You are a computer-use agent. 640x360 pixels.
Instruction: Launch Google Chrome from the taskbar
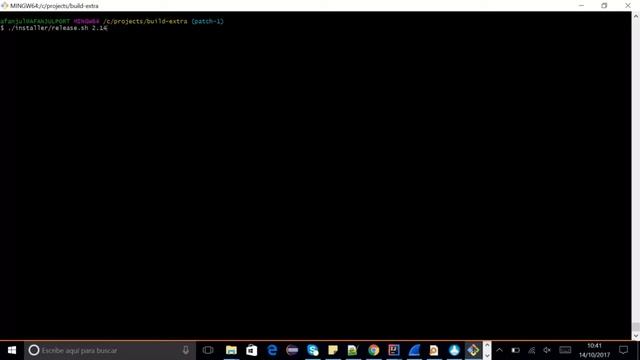coord(373,350)
